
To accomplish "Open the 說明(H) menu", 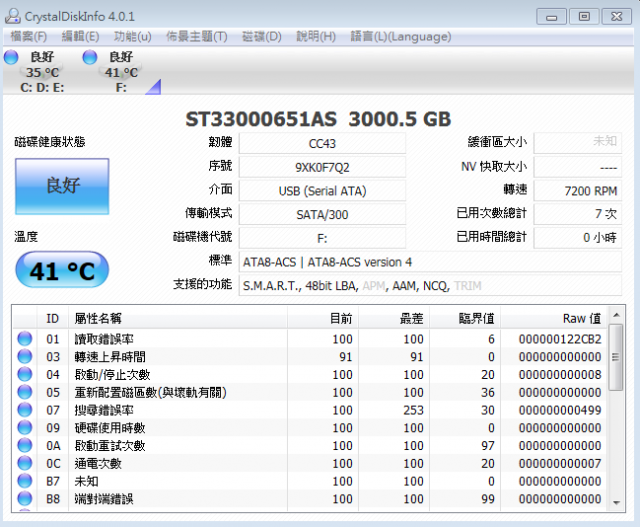I will pyautogui.click(x=316, y=37).
